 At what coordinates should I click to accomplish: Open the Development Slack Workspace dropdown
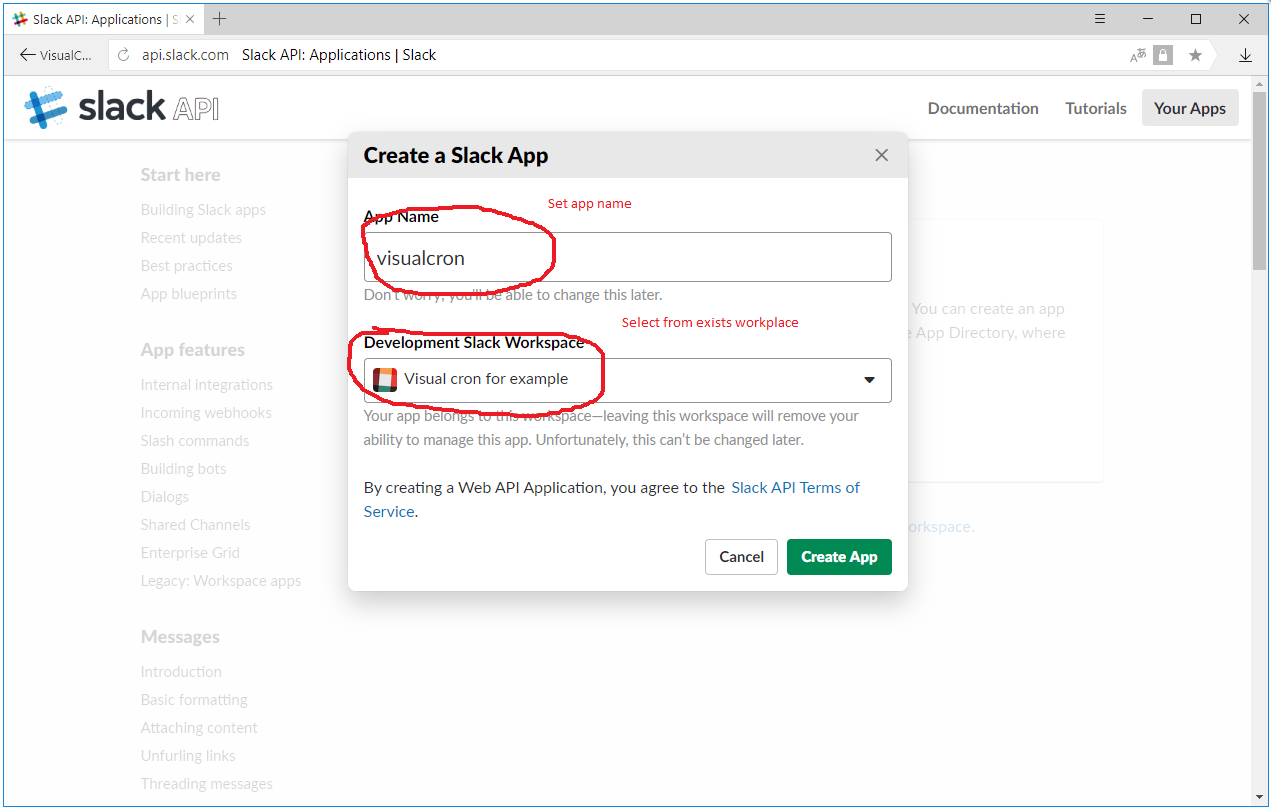click(x=869, y=380)
